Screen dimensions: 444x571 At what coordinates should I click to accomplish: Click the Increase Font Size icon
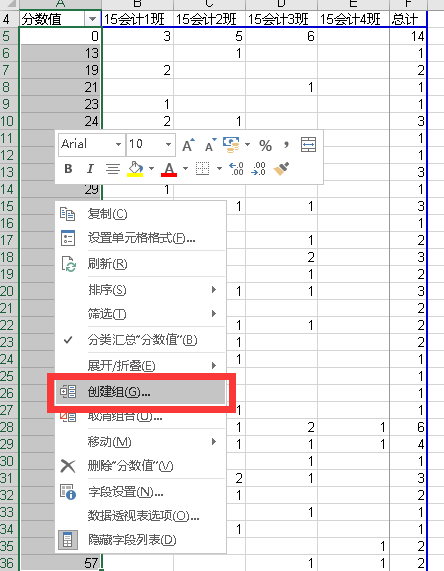click(188, 145)
